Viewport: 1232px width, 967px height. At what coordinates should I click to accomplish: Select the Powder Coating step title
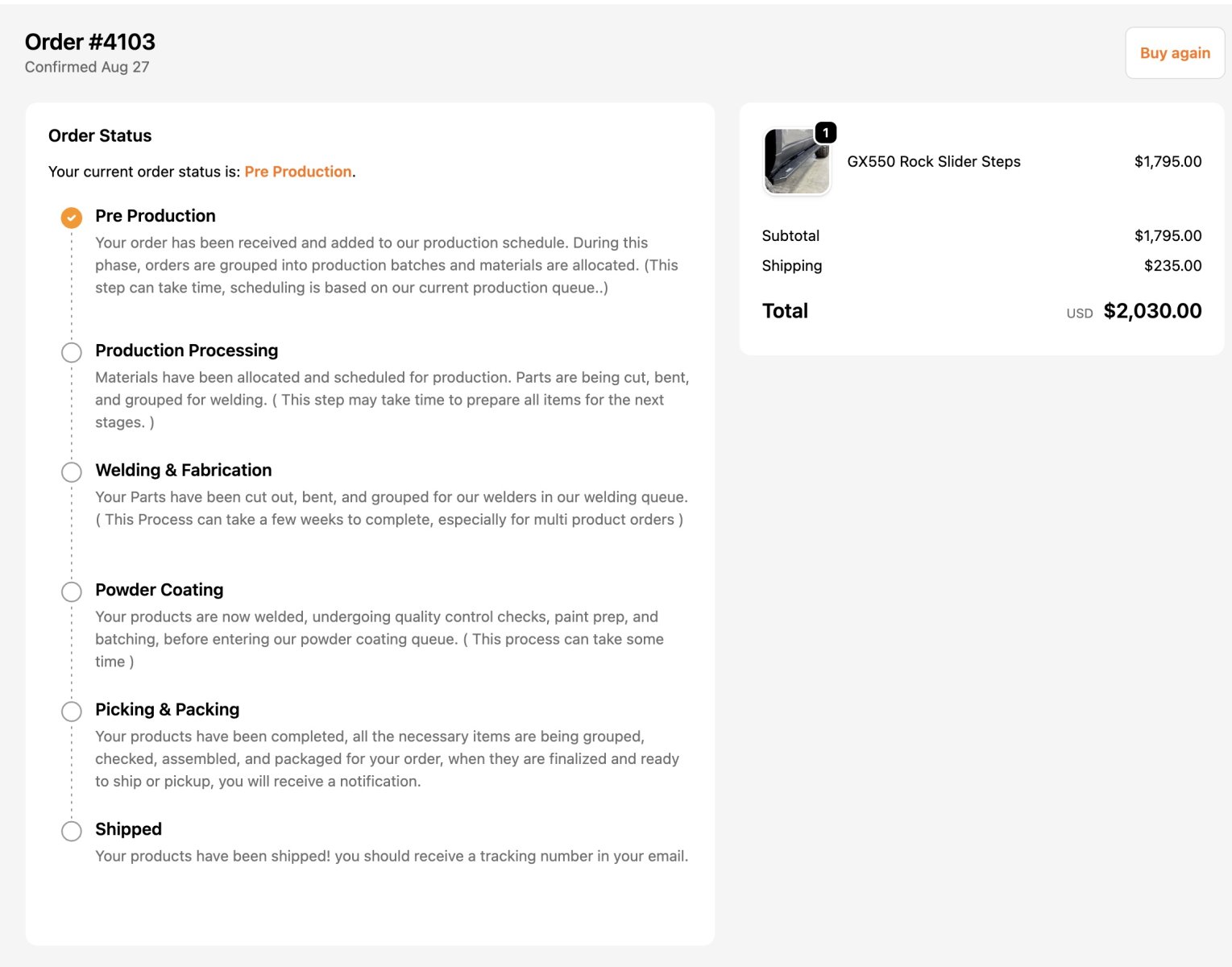[x=159, y=590]
